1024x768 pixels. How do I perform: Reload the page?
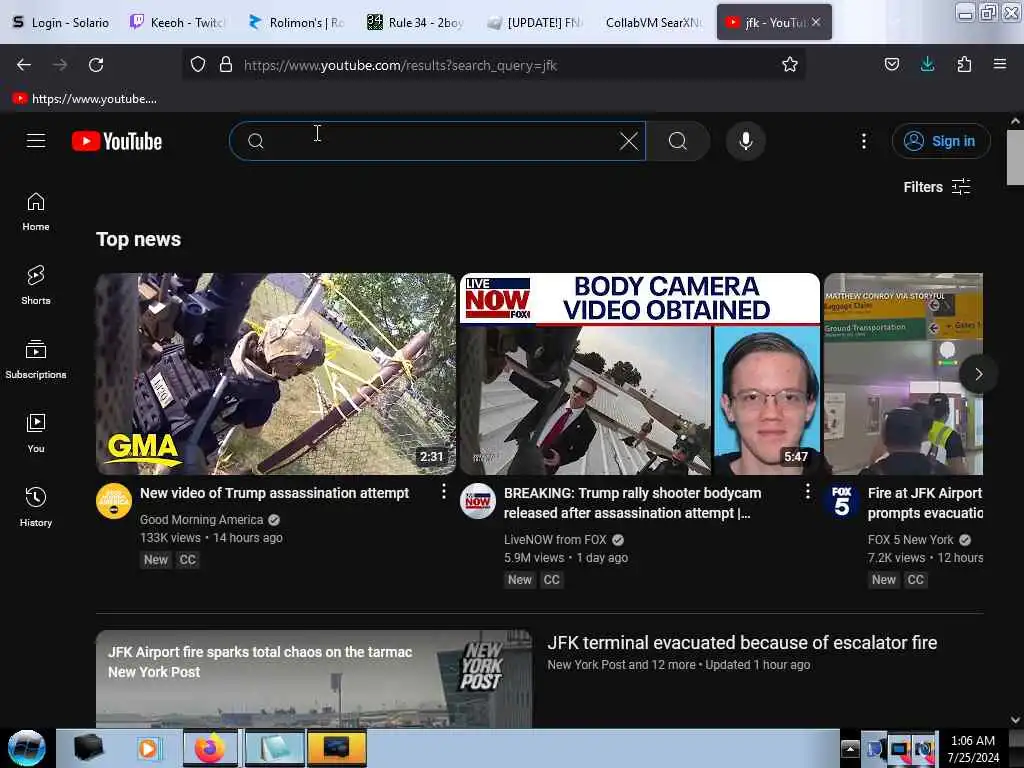96,65
